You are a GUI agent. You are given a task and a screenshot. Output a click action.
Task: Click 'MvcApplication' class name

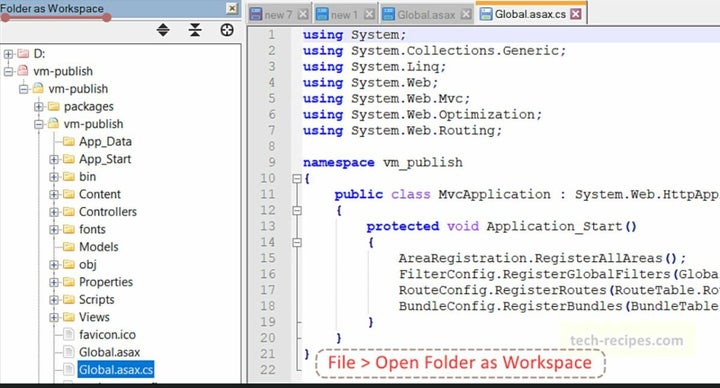click(494, 194)
